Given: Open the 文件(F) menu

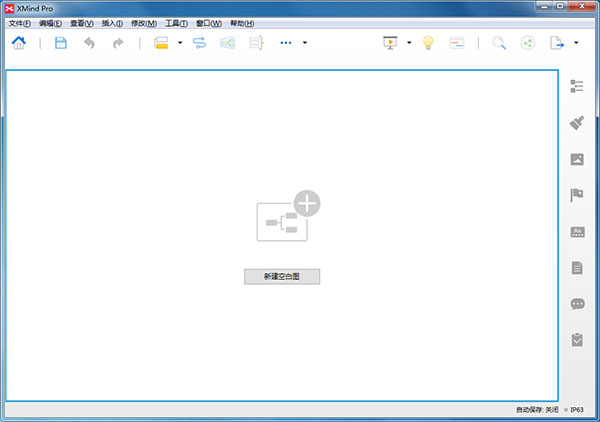Looking at the screenshot, I should click(20, 23).
